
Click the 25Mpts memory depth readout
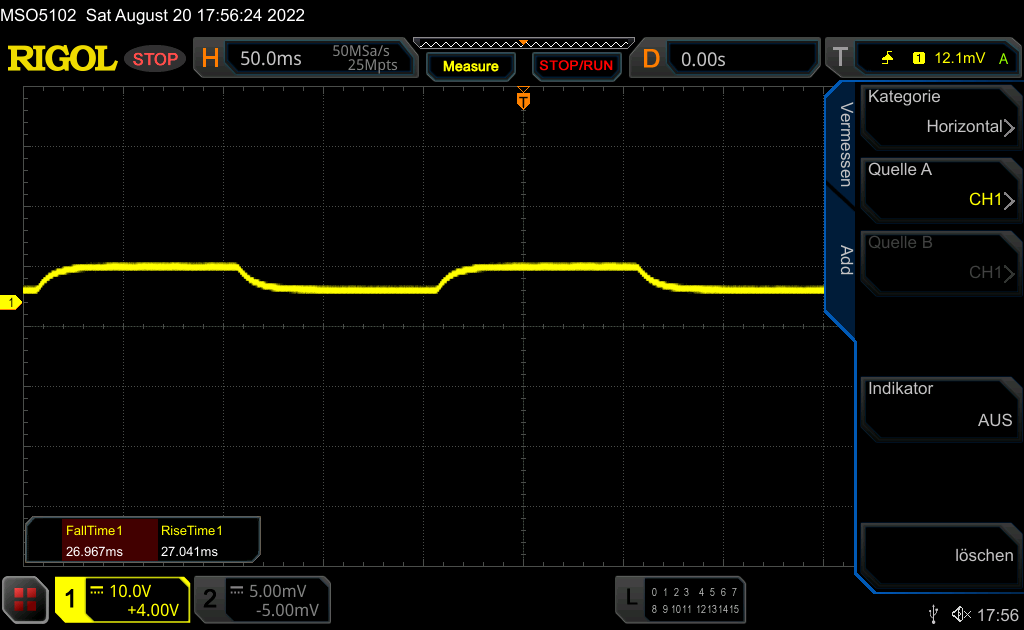click(372, 65)
